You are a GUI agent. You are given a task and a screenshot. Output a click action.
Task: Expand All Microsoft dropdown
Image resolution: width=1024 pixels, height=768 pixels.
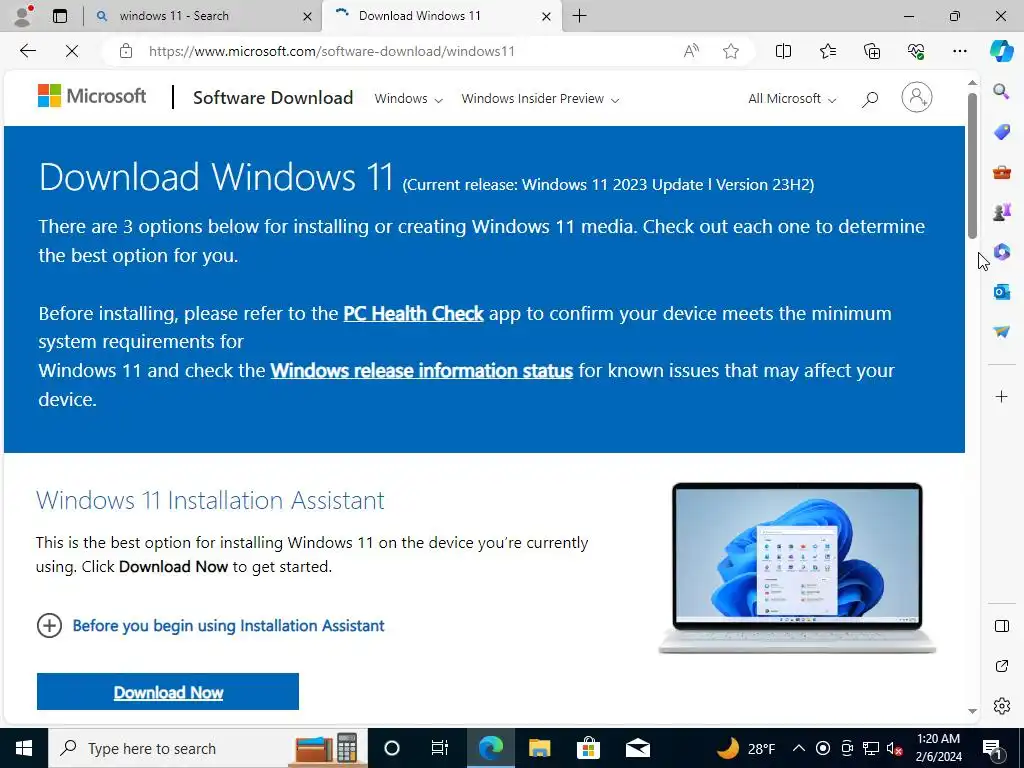(792, 99)
